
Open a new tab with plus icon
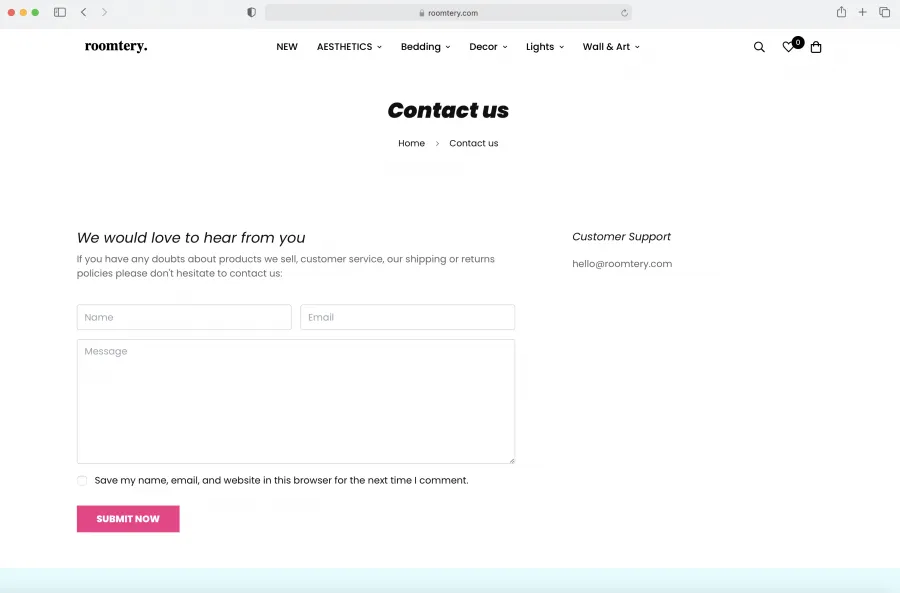point(862,12)
